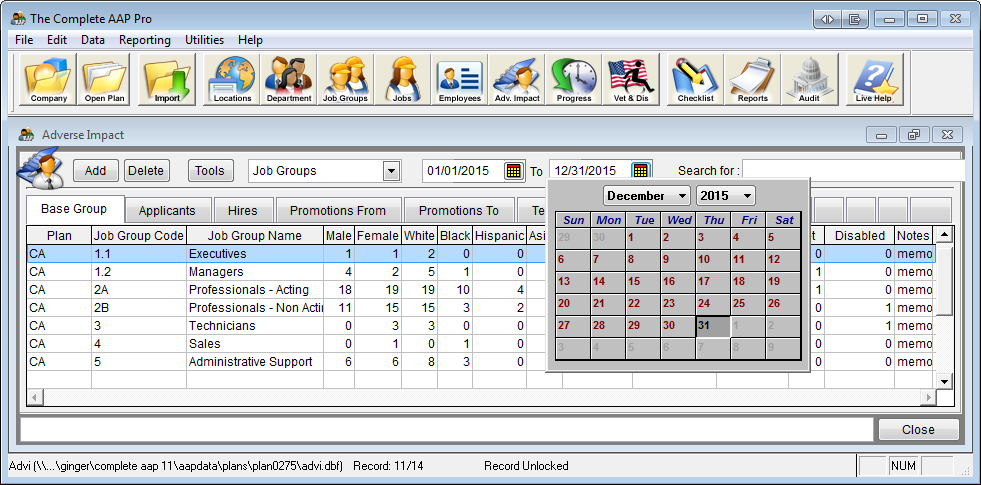
Task: Click the Adverse Impact window title icon
Action: (x=26, y=135)
